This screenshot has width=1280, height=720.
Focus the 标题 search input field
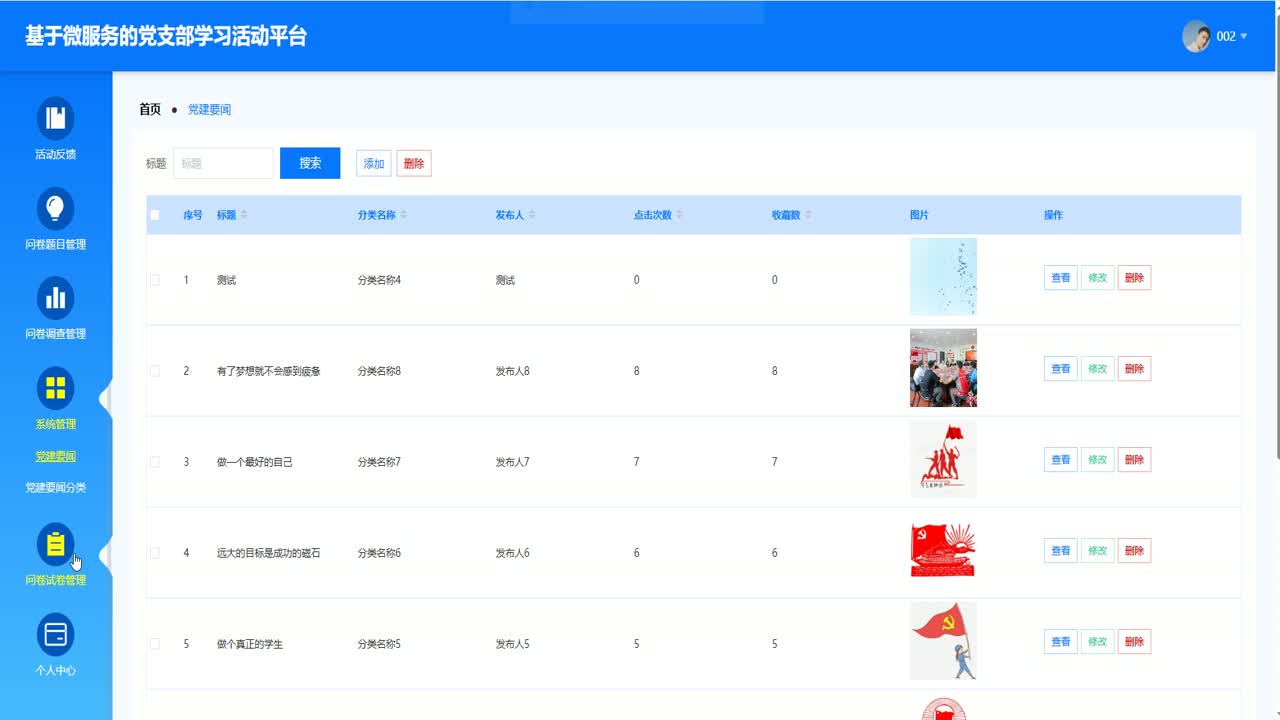click(223, 163)
